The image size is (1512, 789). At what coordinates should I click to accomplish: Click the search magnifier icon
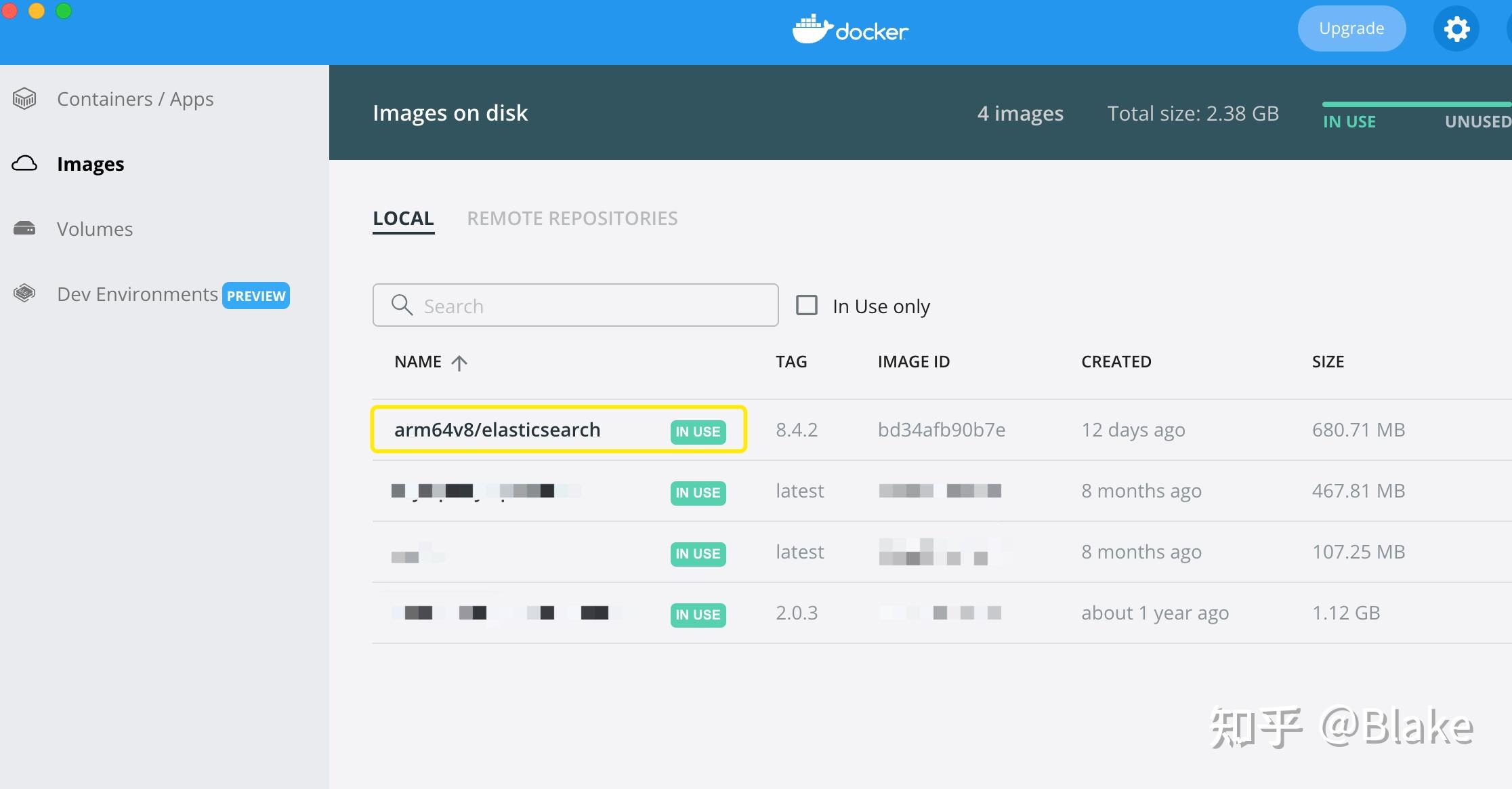pos(402,305)
